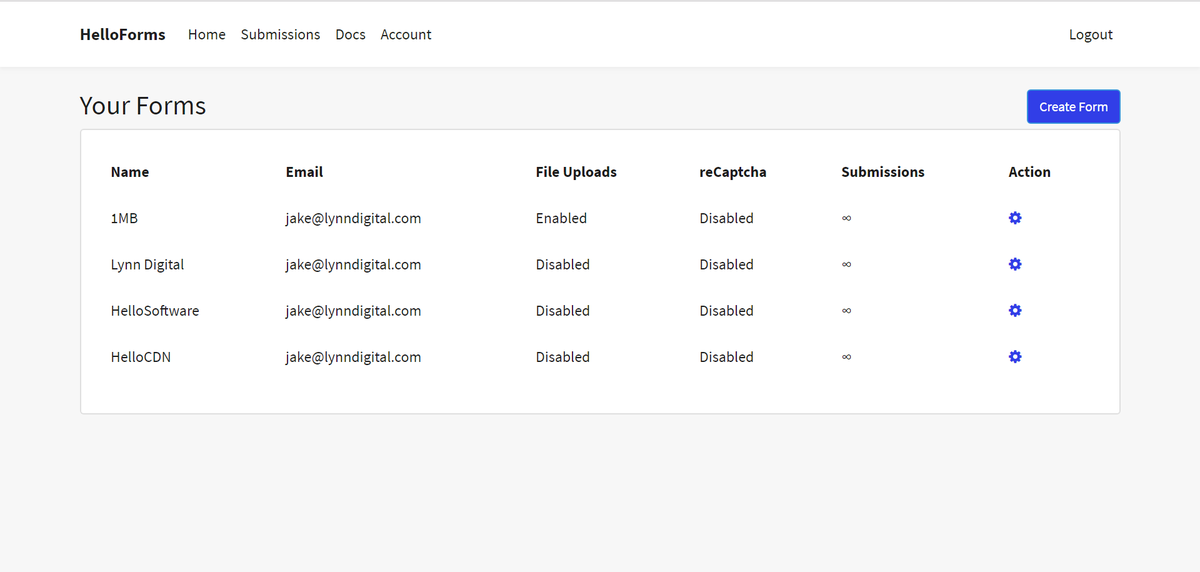Open the Submissions nav item
The width and height of the screenshot is (1200, 572).
pos(280,34)
